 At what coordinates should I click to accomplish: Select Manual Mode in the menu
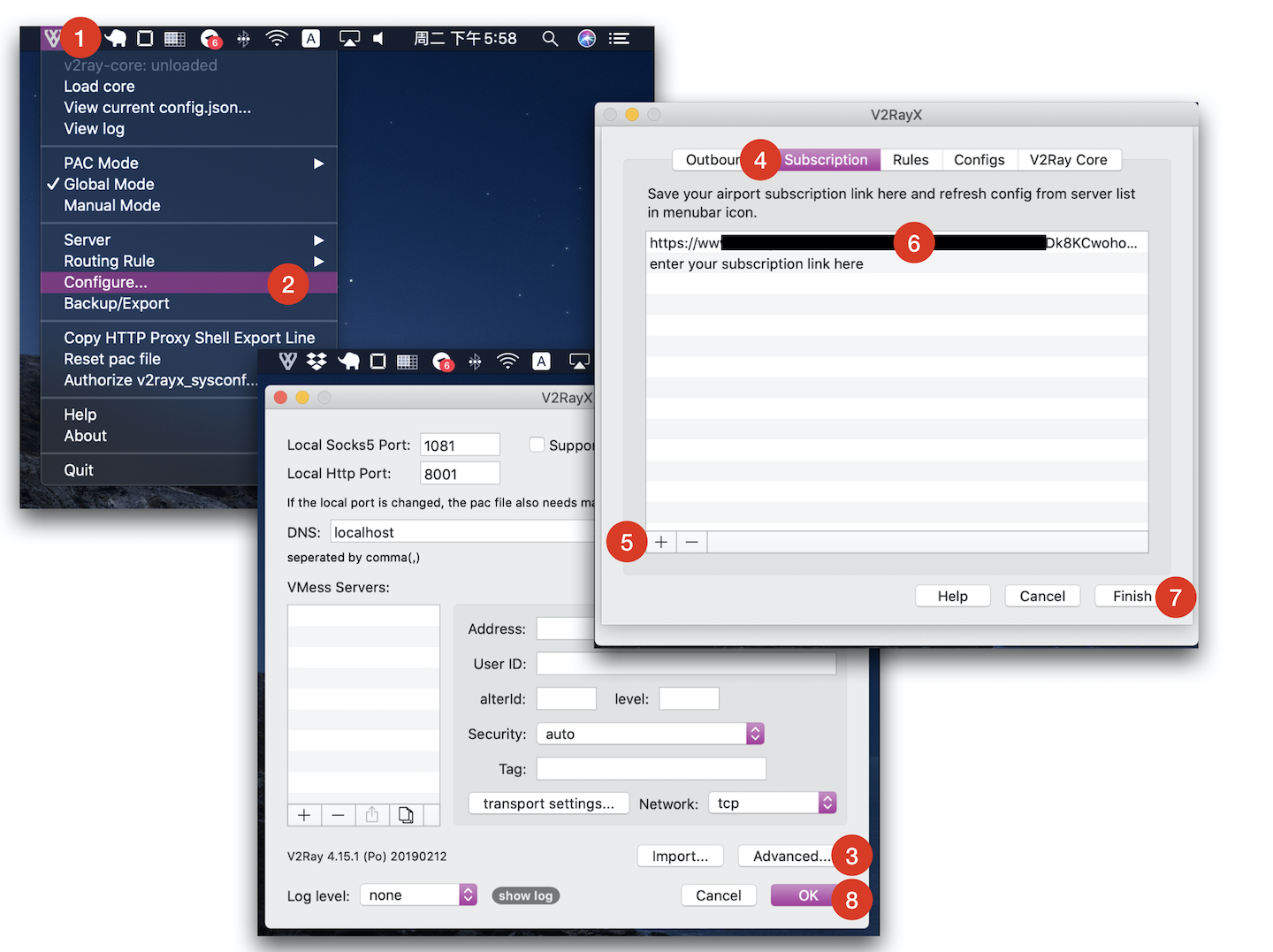[188, 205]
